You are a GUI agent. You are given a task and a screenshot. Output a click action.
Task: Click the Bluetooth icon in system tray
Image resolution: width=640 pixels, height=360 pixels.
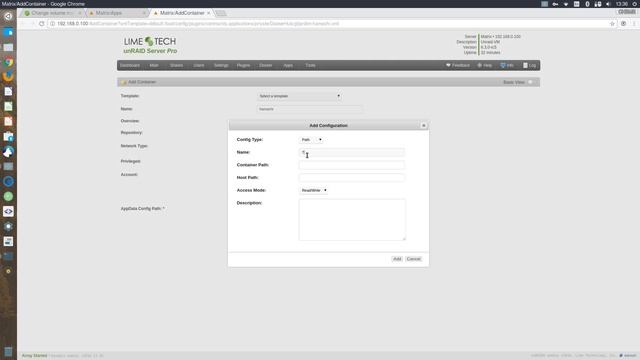tap(587, 4)
